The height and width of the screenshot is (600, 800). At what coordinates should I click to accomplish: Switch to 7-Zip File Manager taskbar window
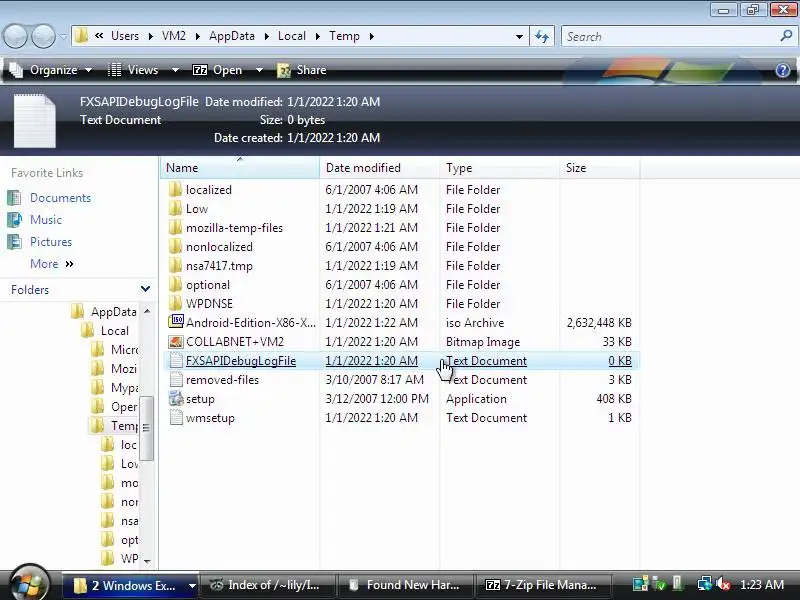click(543, 585)
